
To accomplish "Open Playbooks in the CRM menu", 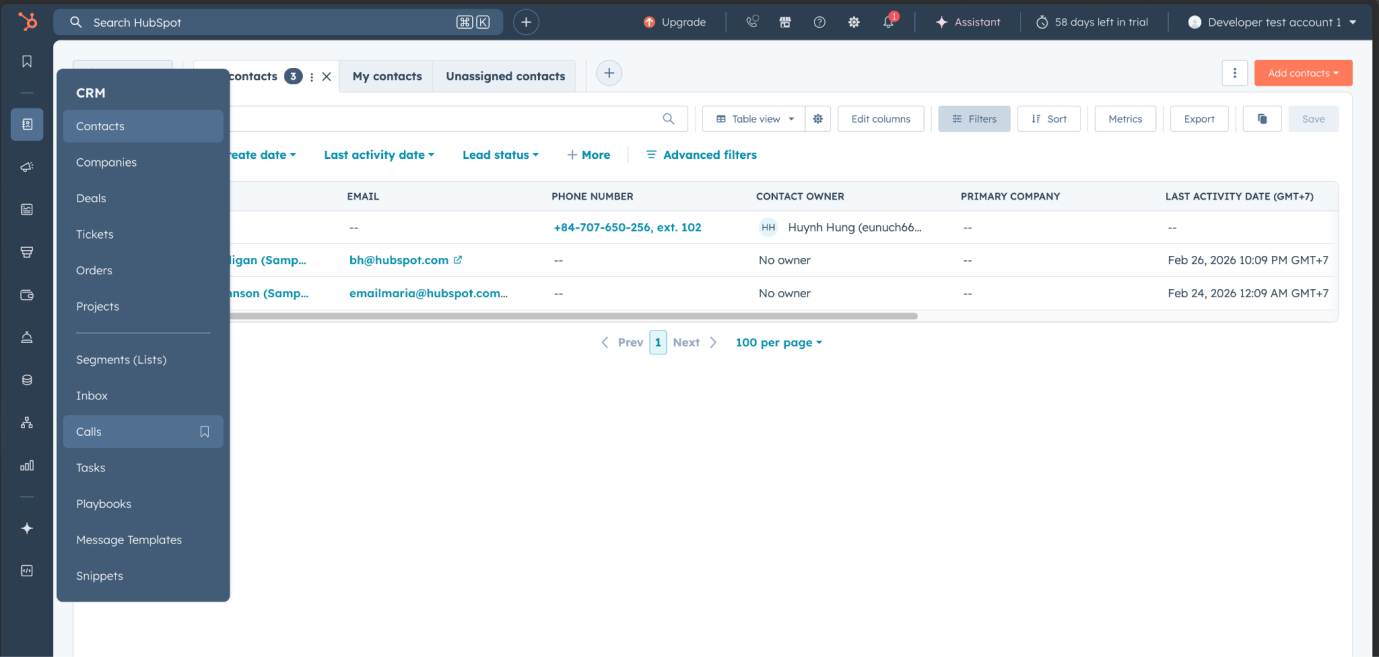I will (143, 504).
